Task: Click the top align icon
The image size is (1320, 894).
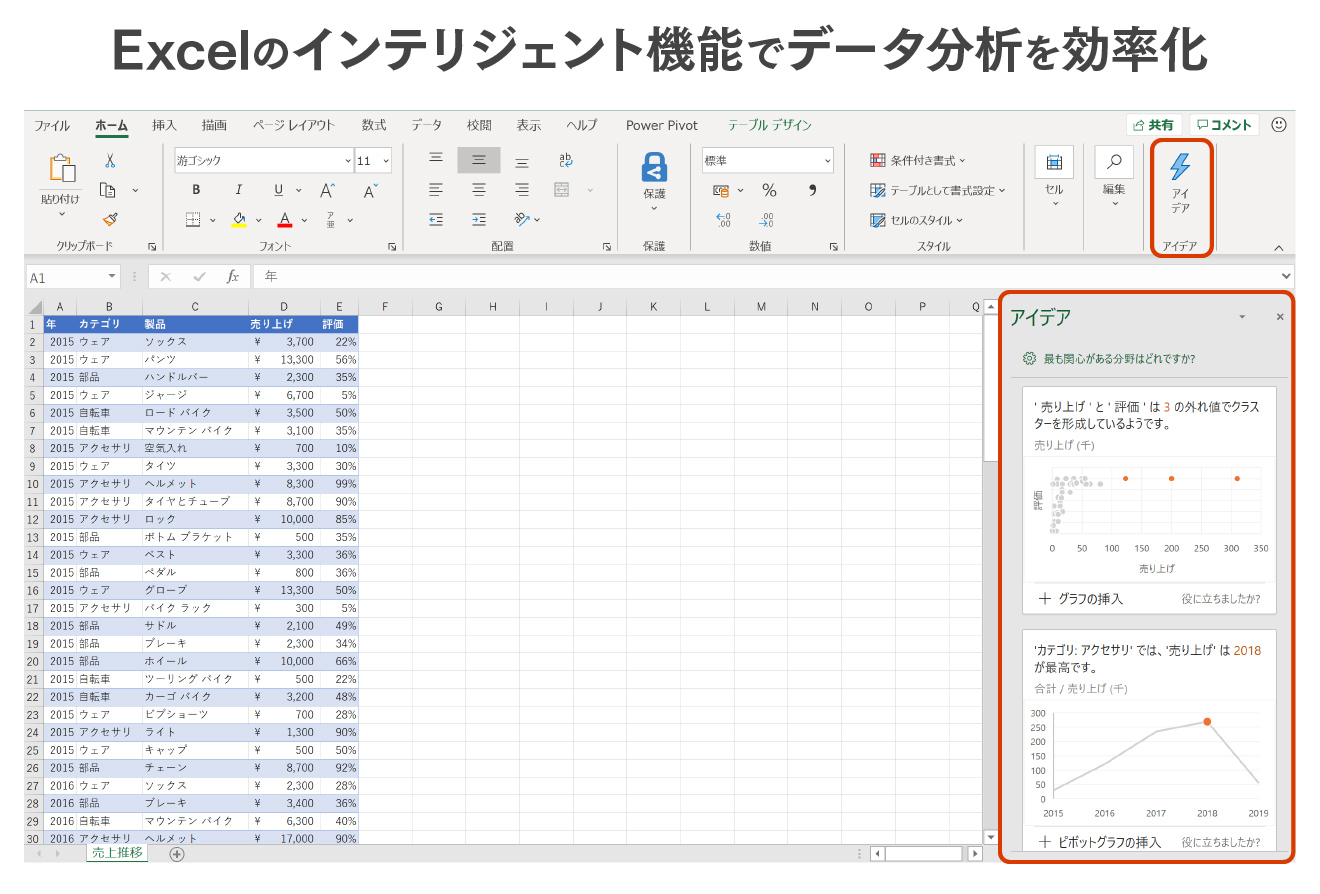Action: click(x=435, y=160)
